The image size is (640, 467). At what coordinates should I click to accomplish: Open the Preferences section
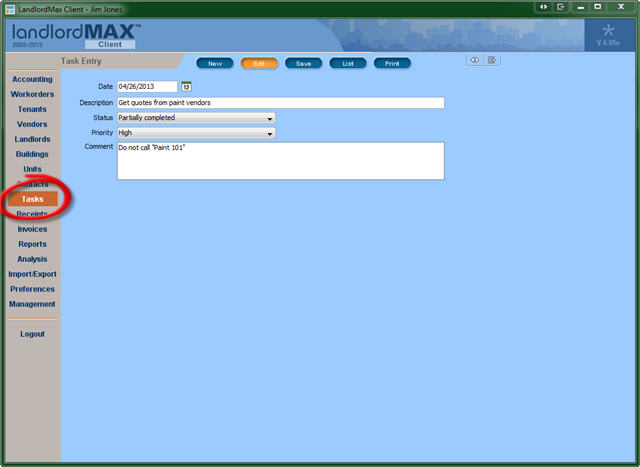pos(32,289)
